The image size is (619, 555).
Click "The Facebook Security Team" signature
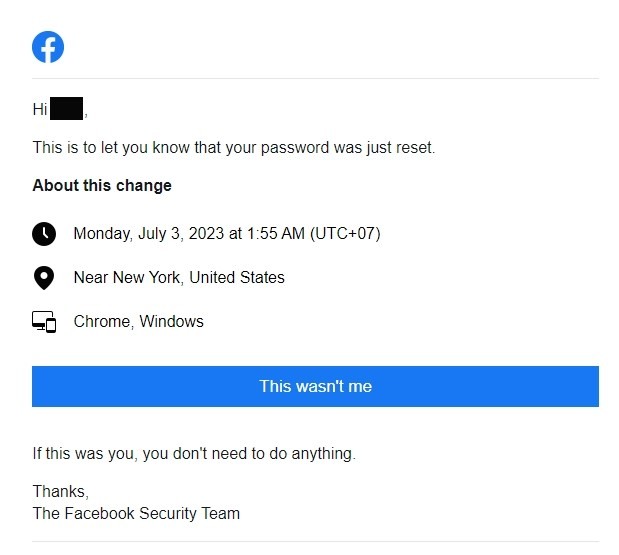pos(136,514)
